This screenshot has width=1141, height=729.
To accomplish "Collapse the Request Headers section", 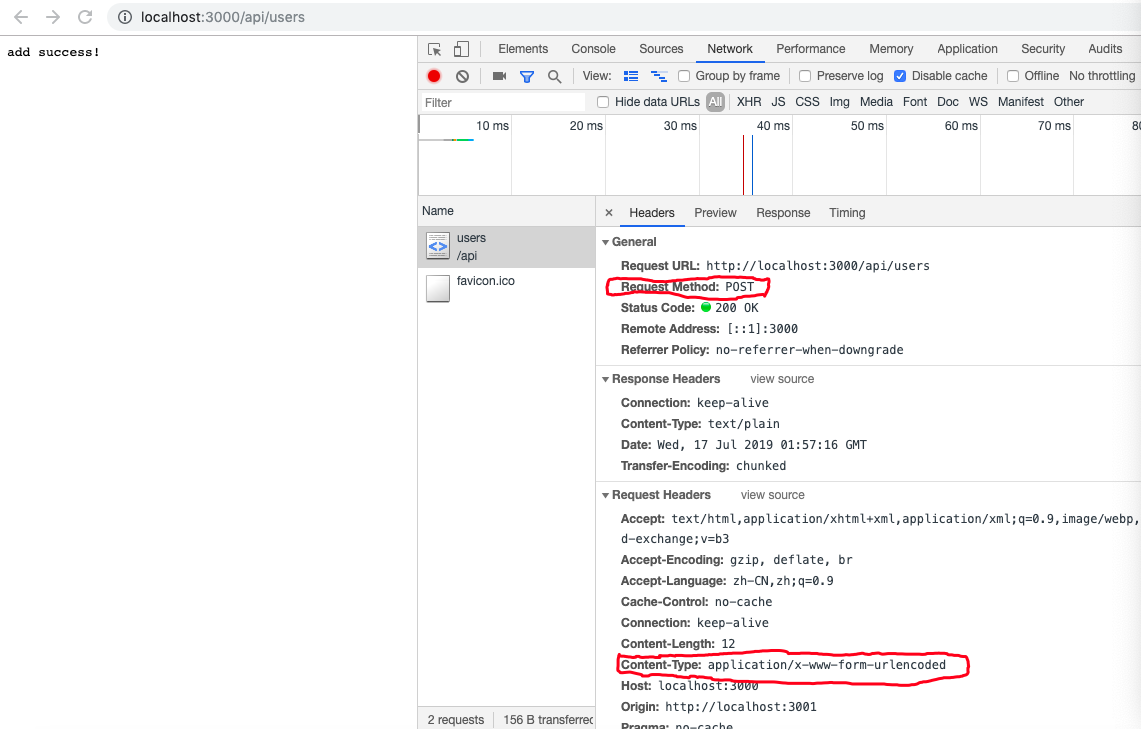I will pyautogui.click(x=606, y=494).
